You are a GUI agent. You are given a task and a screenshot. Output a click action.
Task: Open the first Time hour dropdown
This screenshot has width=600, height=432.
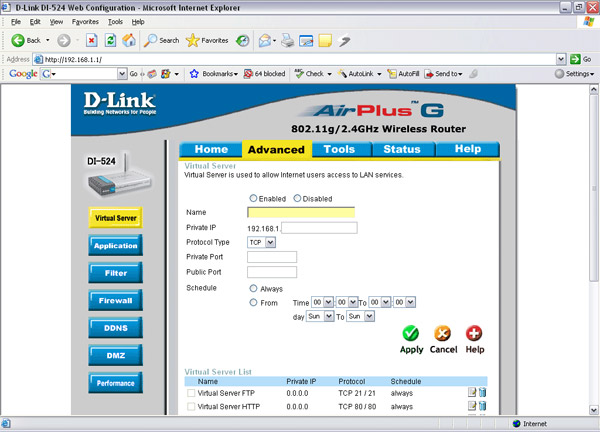click(322, 302)
